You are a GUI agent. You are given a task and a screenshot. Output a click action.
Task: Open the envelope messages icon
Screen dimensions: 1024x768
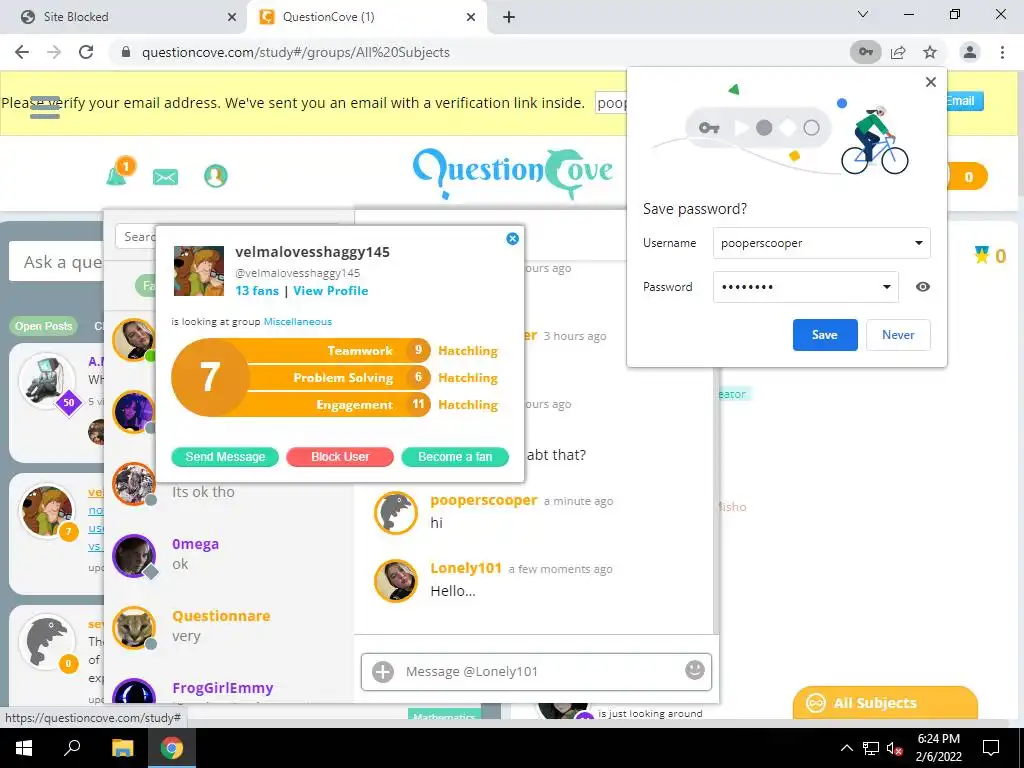165,177
